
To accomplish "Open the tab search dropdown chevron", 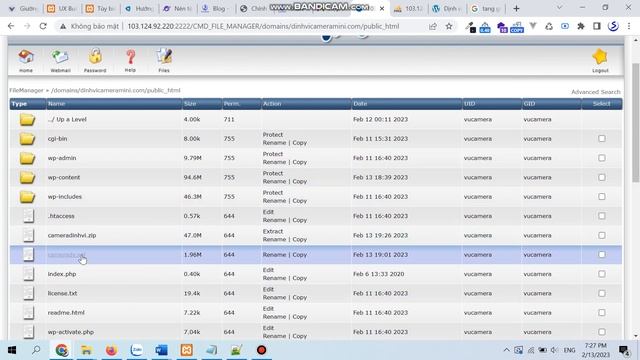I will tap(560, 8).
